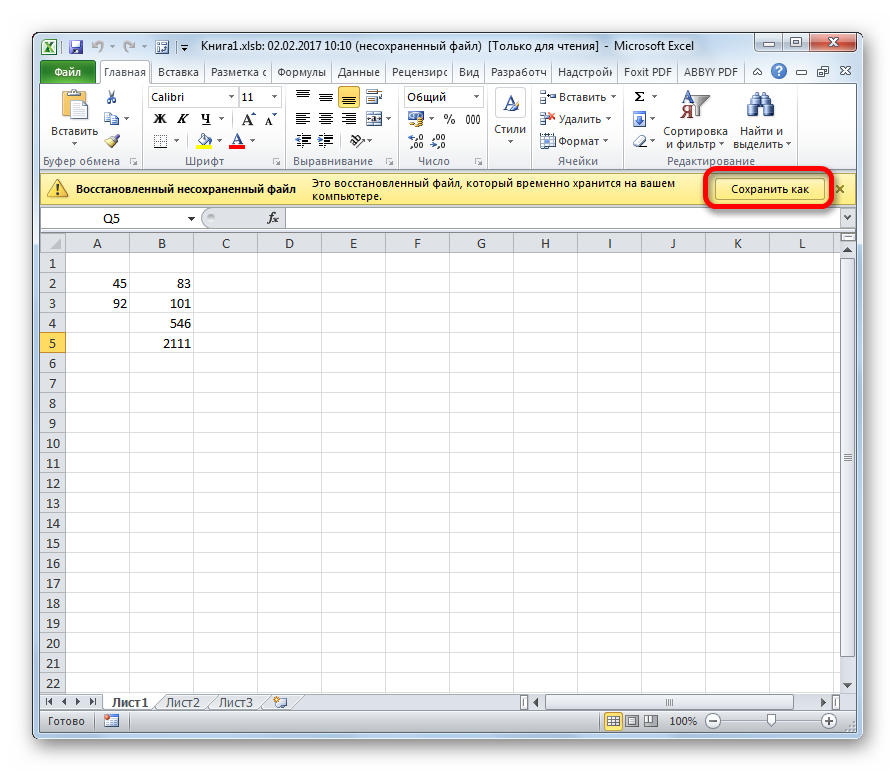The height and width of the screenshot is (772, 896).
Task: Open Sort and Filter tool
Action: click(x=695, y=119)
